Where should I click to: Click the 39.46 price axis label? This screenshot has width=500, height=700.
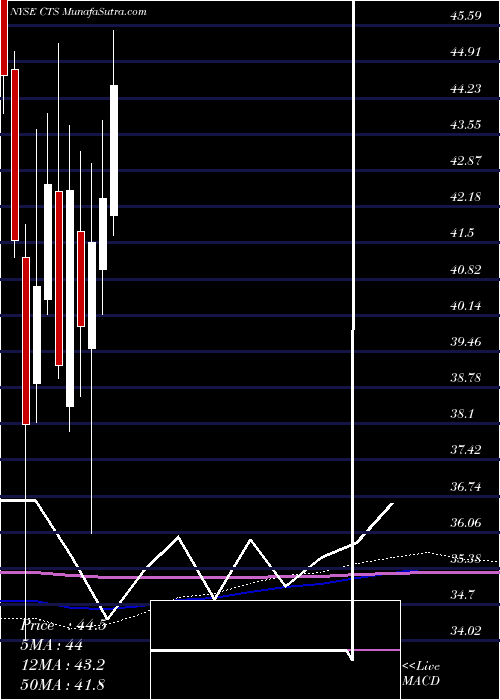pos(466,342)
